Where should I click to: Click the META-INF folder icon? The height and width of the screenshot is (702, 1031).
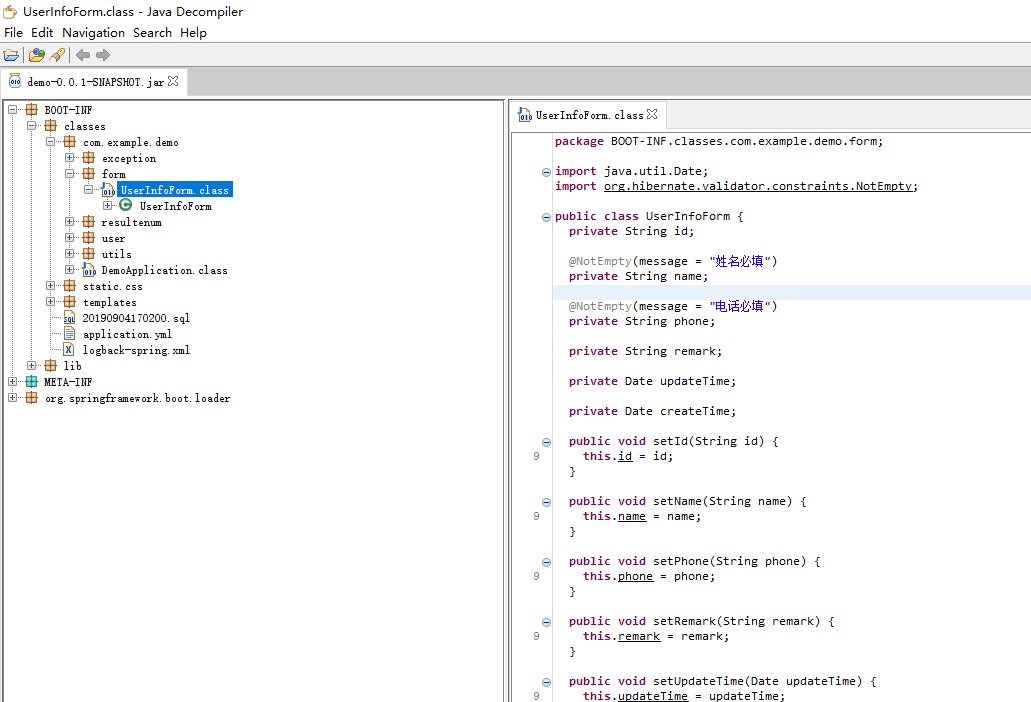32,381
